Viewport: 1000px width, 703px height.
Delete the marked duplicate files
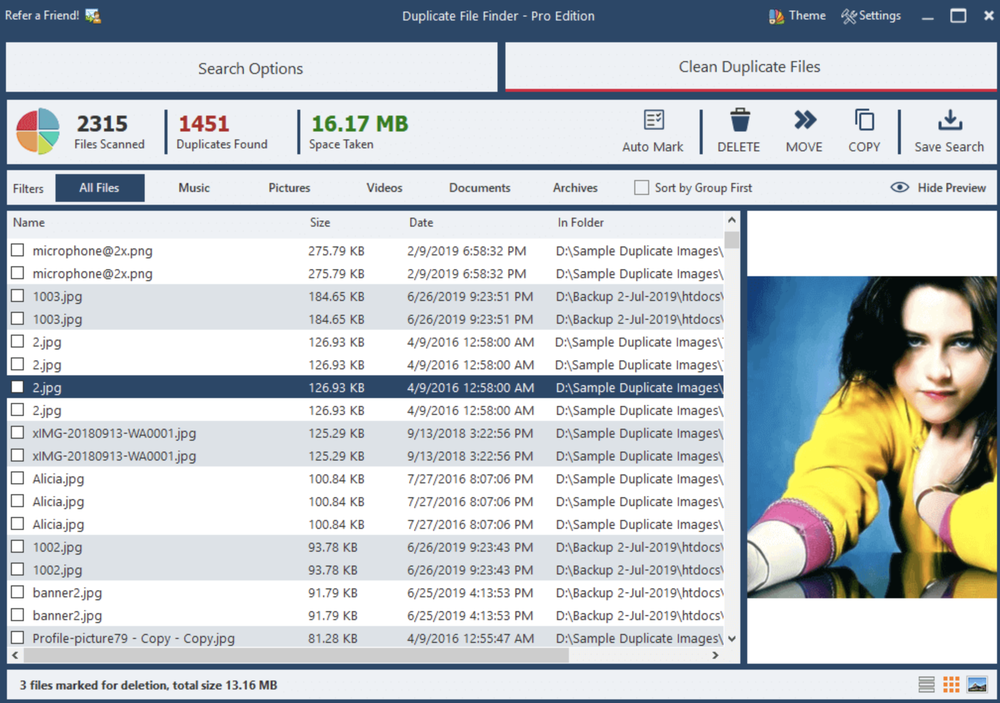(x=739, y=130)
